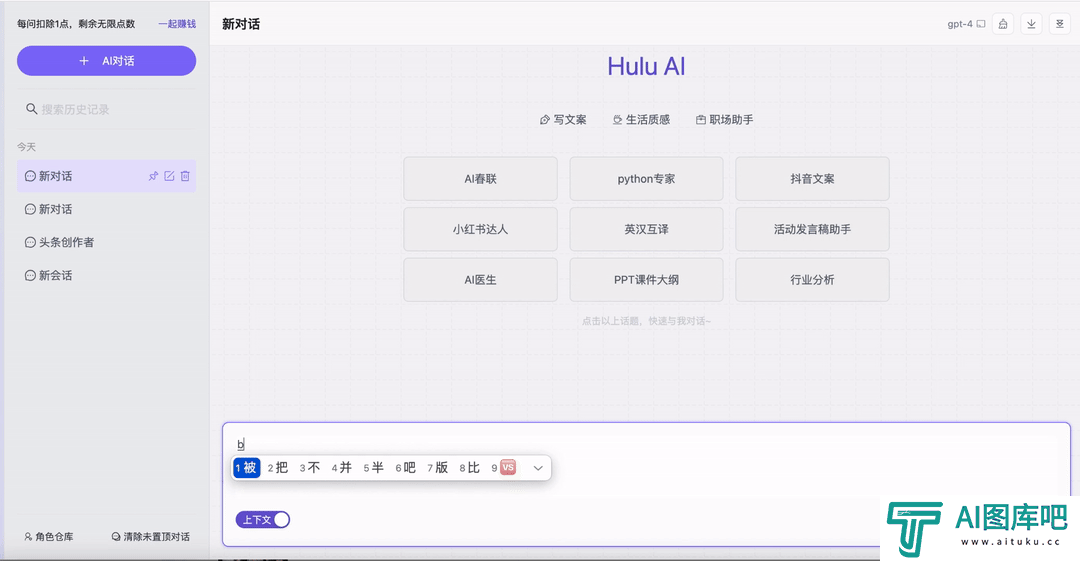The image size is (1080, 561).
Task: Pick IME candidate 9 VS emoji
Action: [x=503, y=467]
